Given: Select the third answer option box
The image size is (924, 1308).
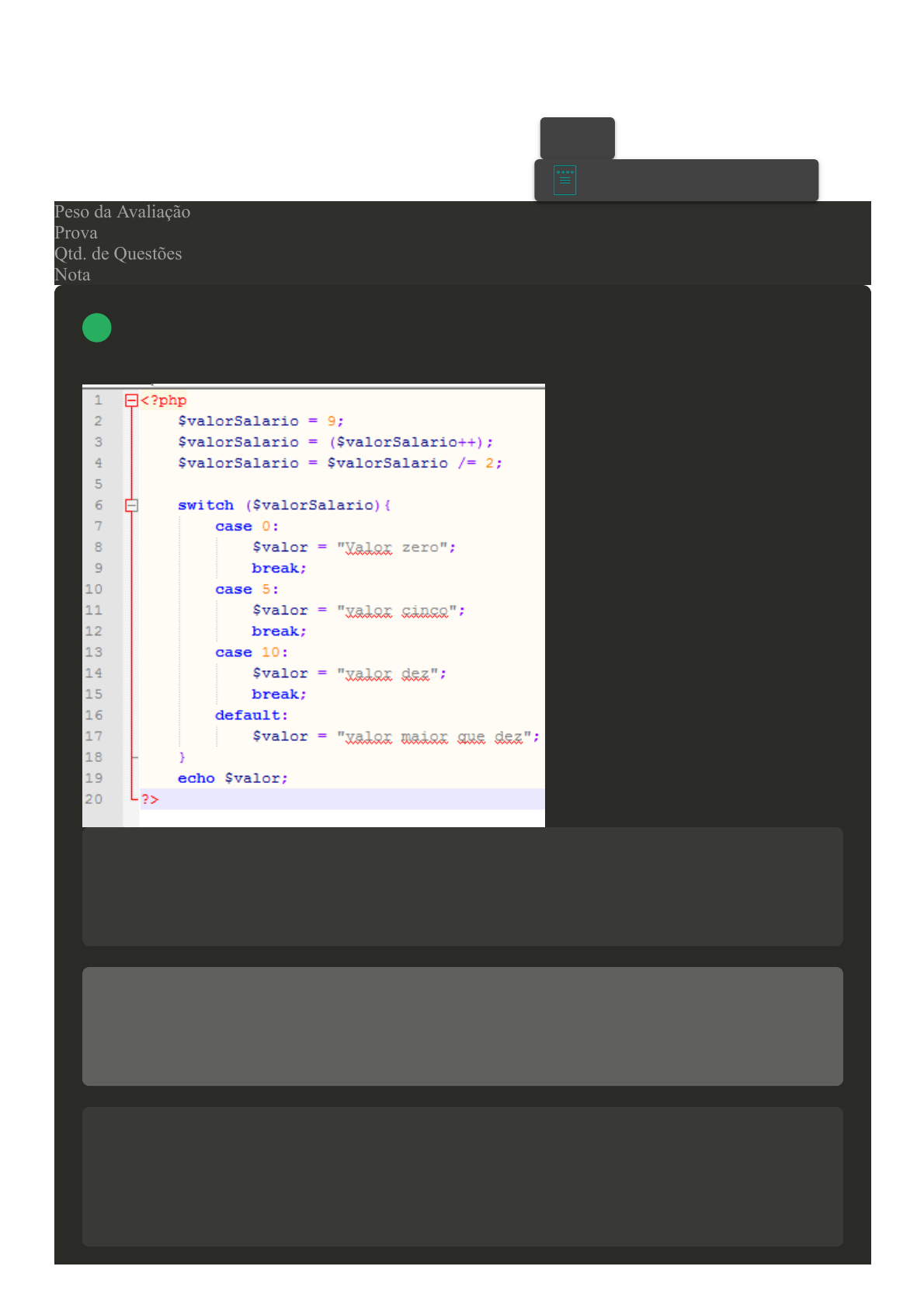Looking at the screenshot, I should click(x=462, y=1176).
